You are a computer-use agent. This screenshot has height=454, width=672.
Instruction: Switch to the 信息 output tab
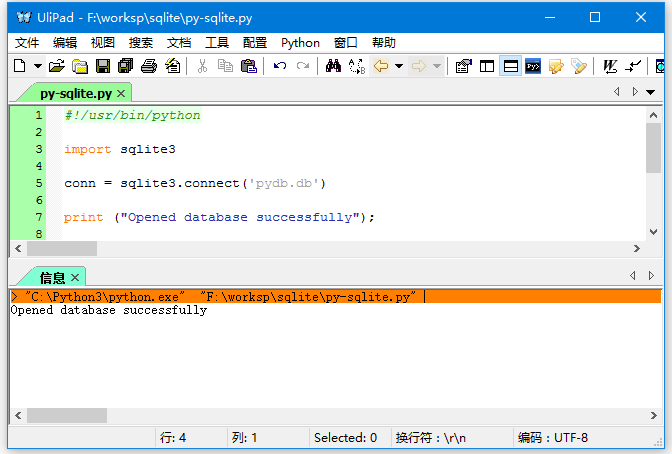pyautogui.click(x=52, y=277)
